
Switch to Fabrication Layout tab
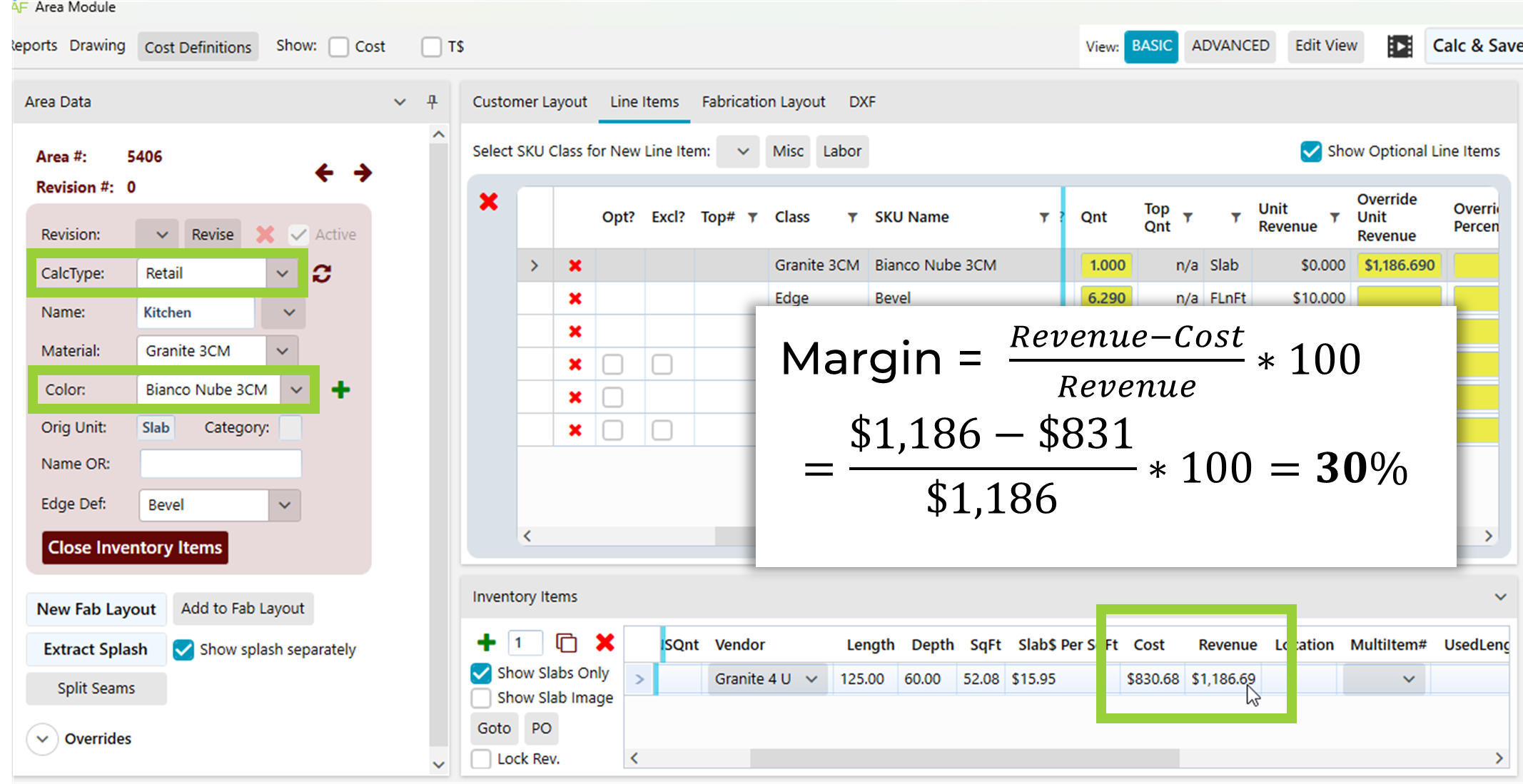[x=763, y=102]
